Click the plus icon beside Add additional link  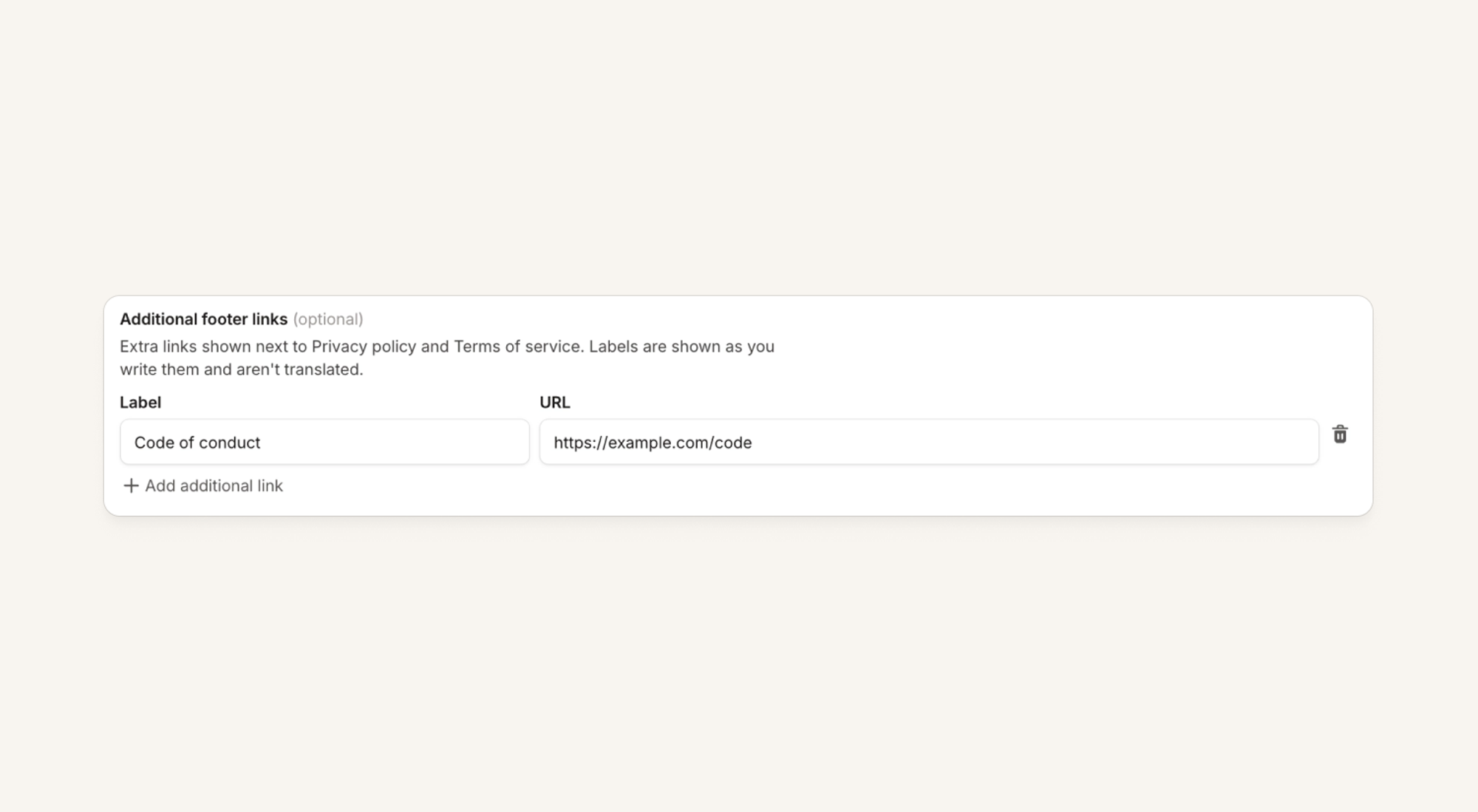[x=131, y=485]
